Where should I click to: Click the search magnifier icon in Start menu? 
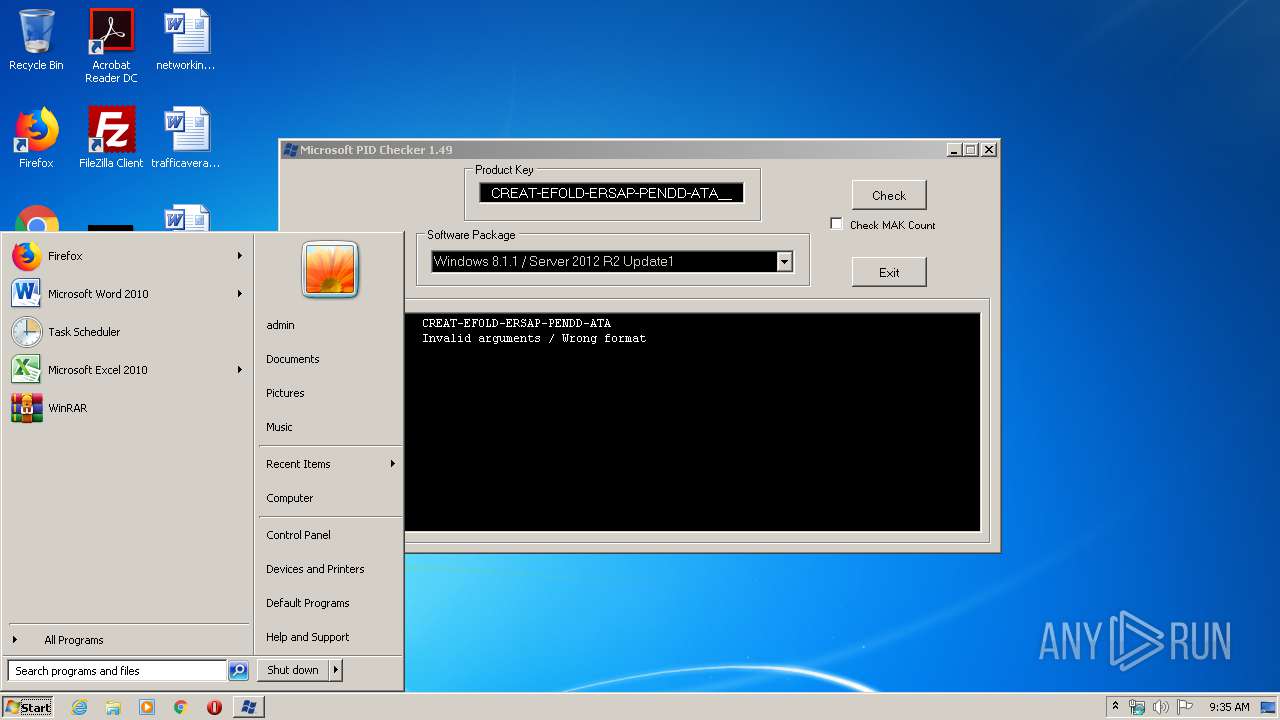point(238,671)
